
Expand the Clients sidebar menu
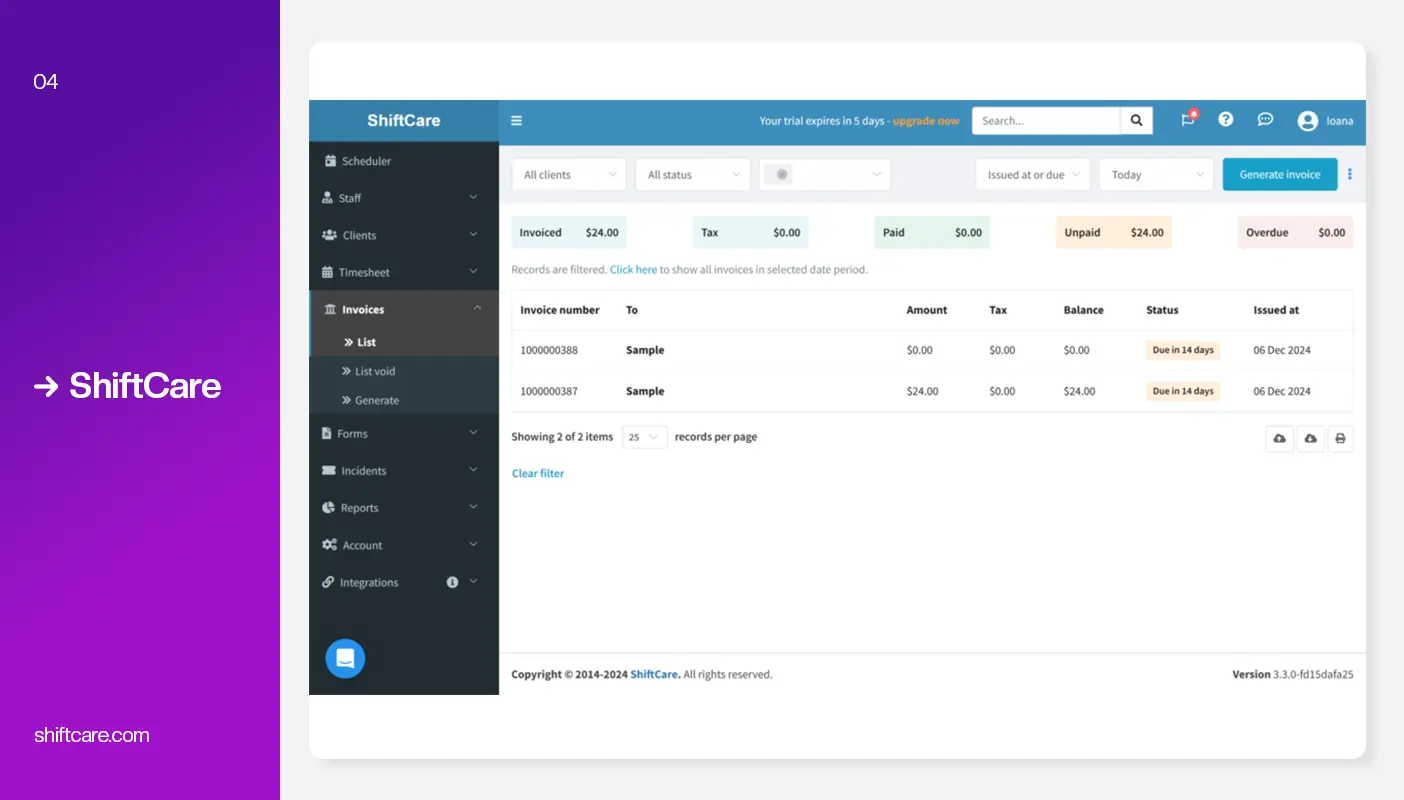[x=404, y=235]
